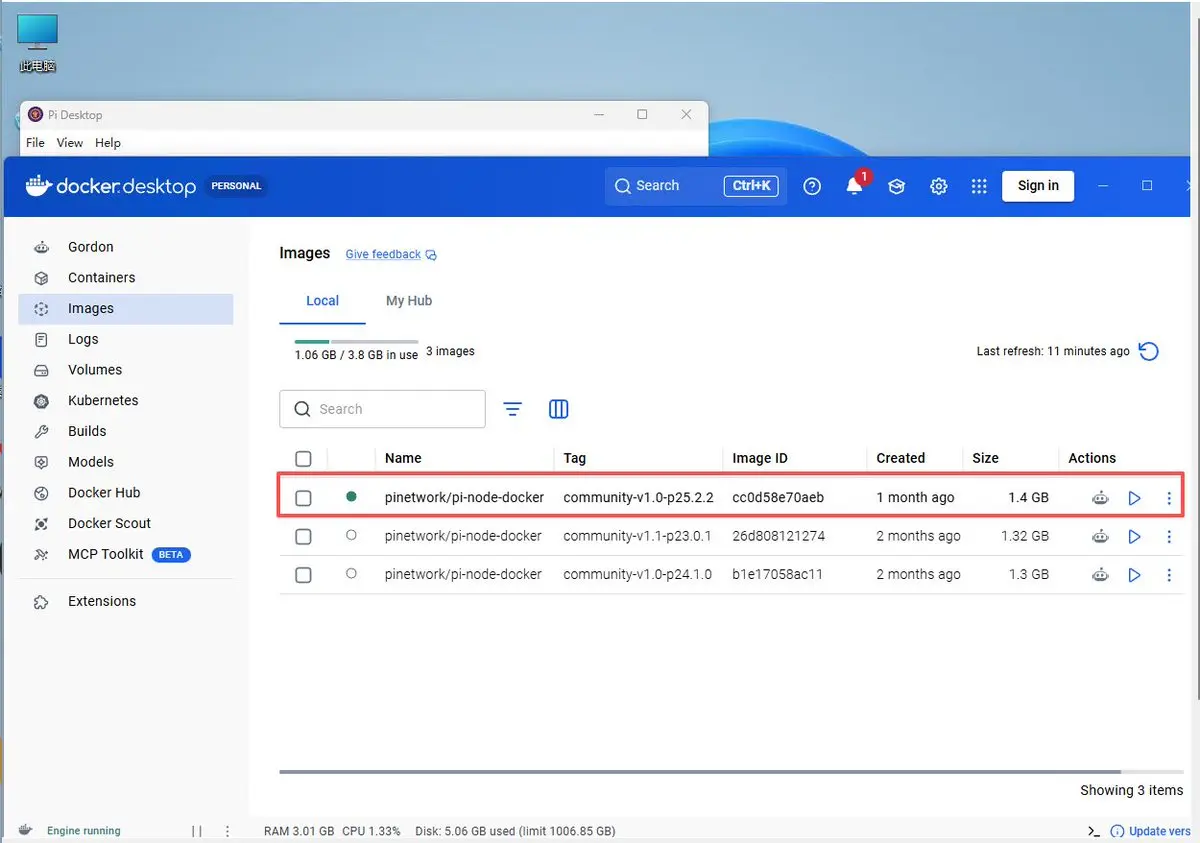
Task: Open the apps grid icon in header
Action: tap(979, 186)
